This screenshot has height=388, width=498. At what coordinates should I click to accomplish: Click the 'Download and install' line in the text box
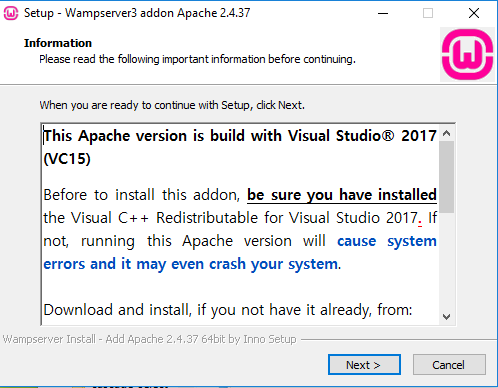[228, 310]
